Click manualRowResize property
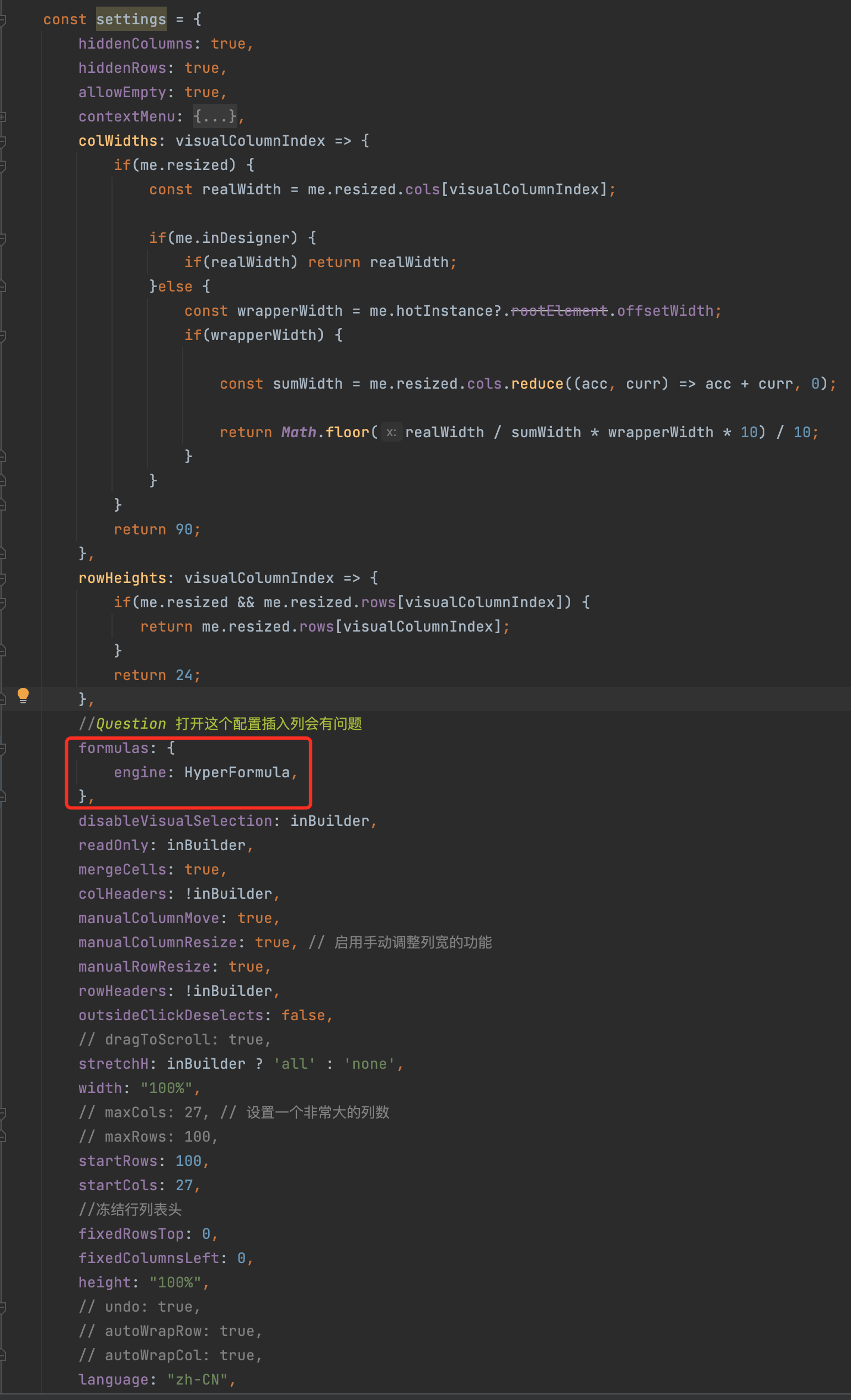851x1400 pixels. coord(145,967)
